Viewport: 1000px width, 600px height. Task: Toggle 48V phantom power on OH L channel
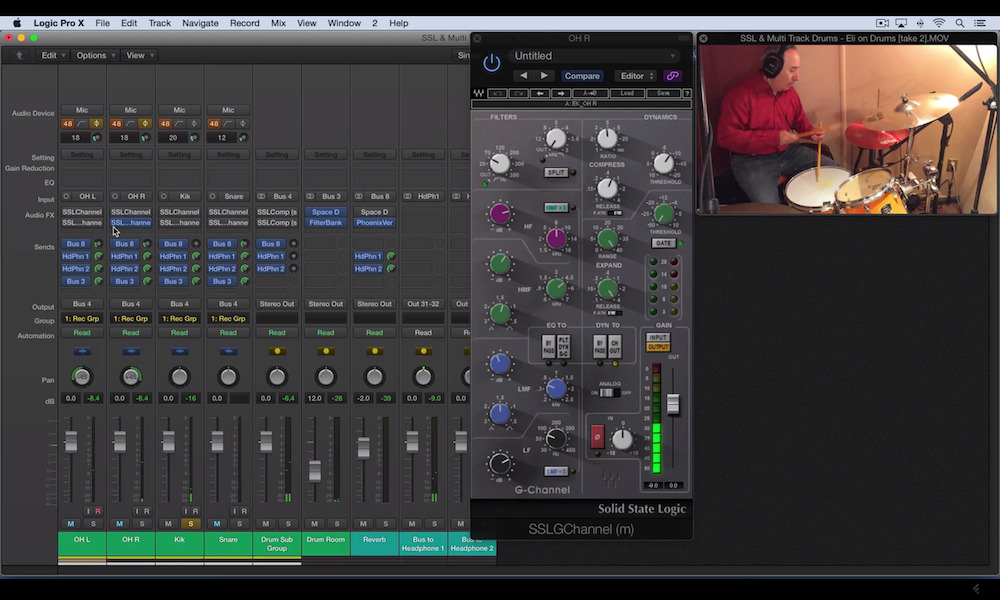[x=68, y=124]
